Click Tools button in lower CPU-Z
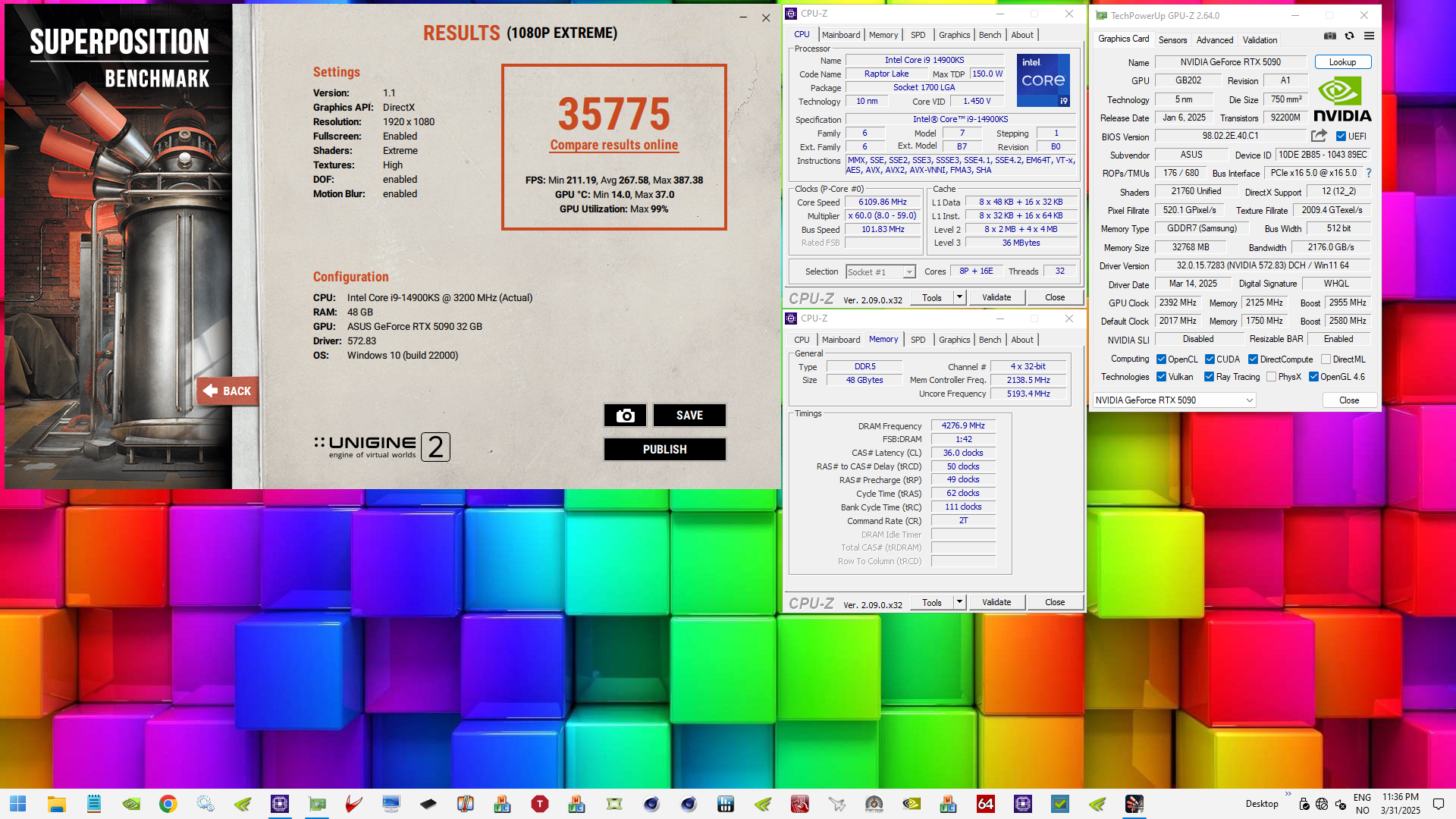 [x=931, y=602]
